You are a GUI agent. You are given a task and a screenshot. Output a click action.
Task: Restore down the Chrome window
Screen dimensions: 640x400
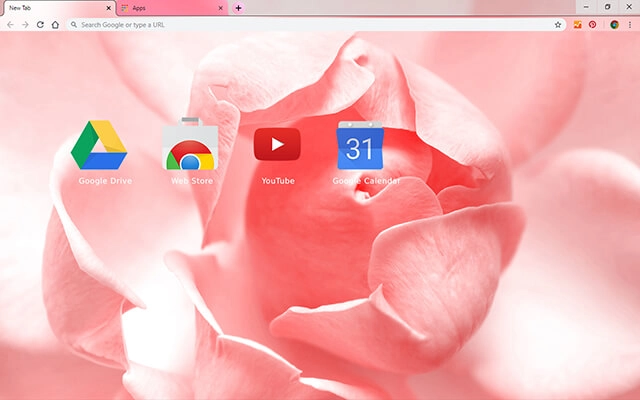click(607, 7)
